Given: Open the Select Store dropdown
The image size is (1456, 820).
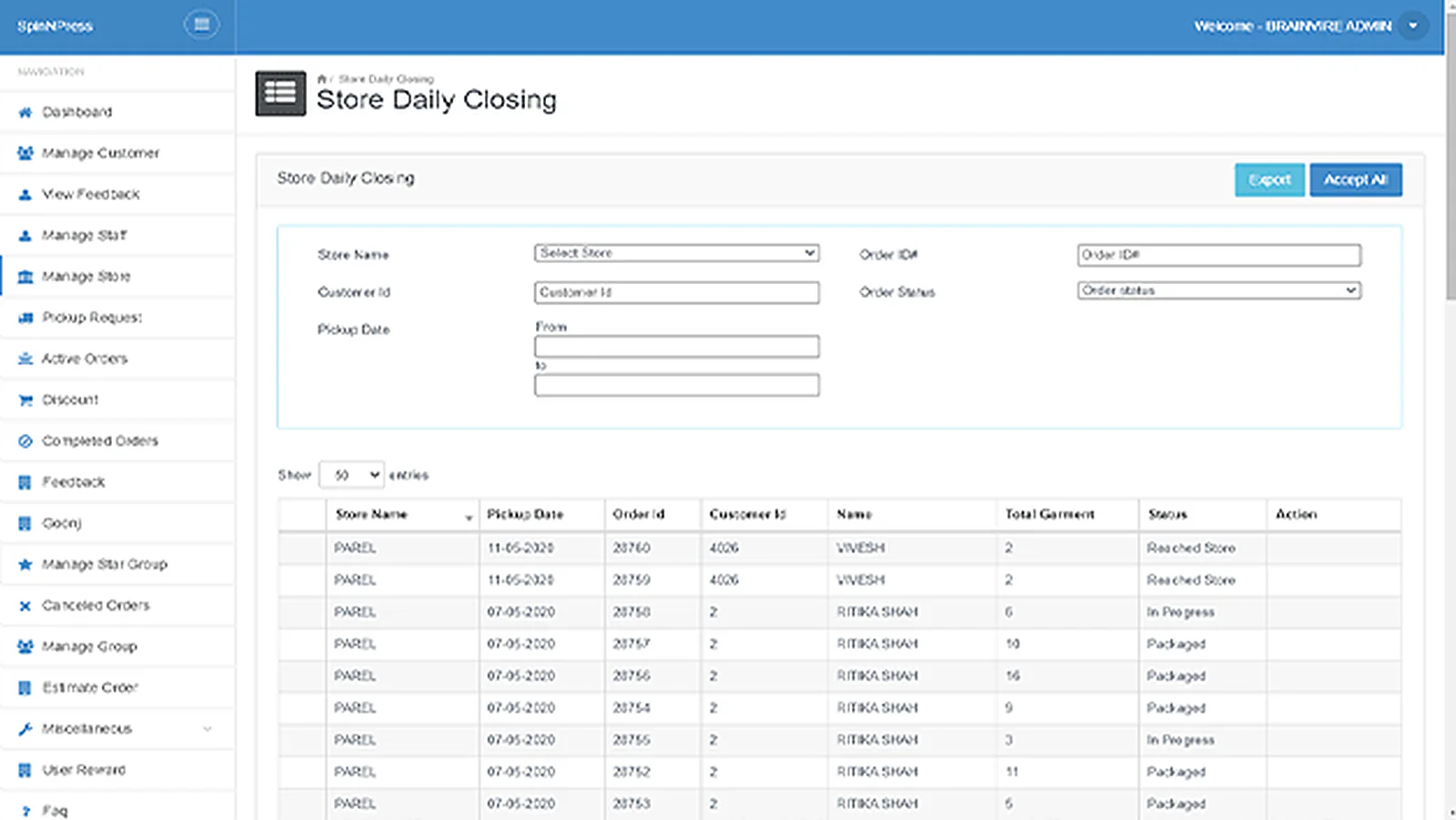Looking at the screenshot, I should coord(676,253).
